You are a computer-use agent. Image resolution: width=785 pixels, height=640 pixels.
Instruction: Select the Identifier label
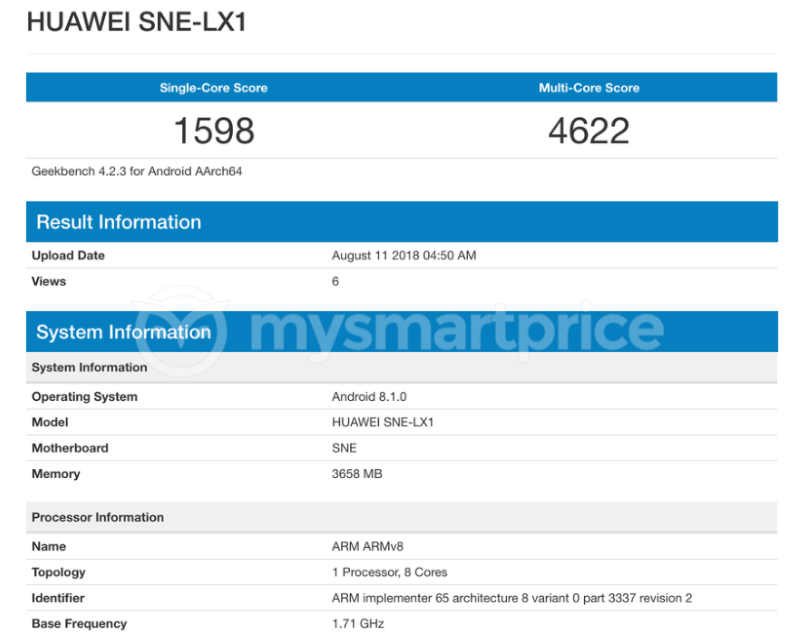coord(58,598)
